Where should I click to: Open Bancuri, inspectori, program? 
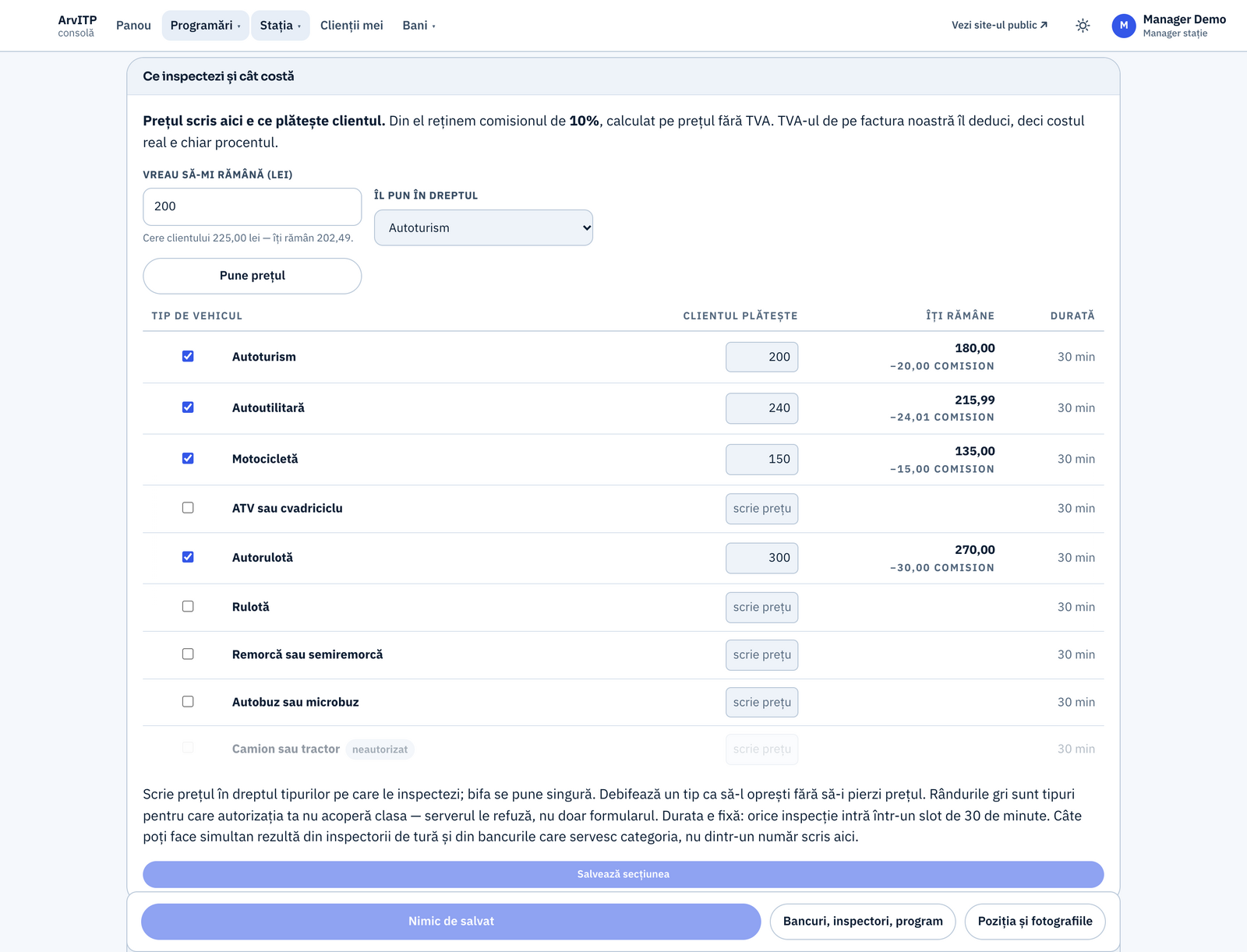point(863,922)
